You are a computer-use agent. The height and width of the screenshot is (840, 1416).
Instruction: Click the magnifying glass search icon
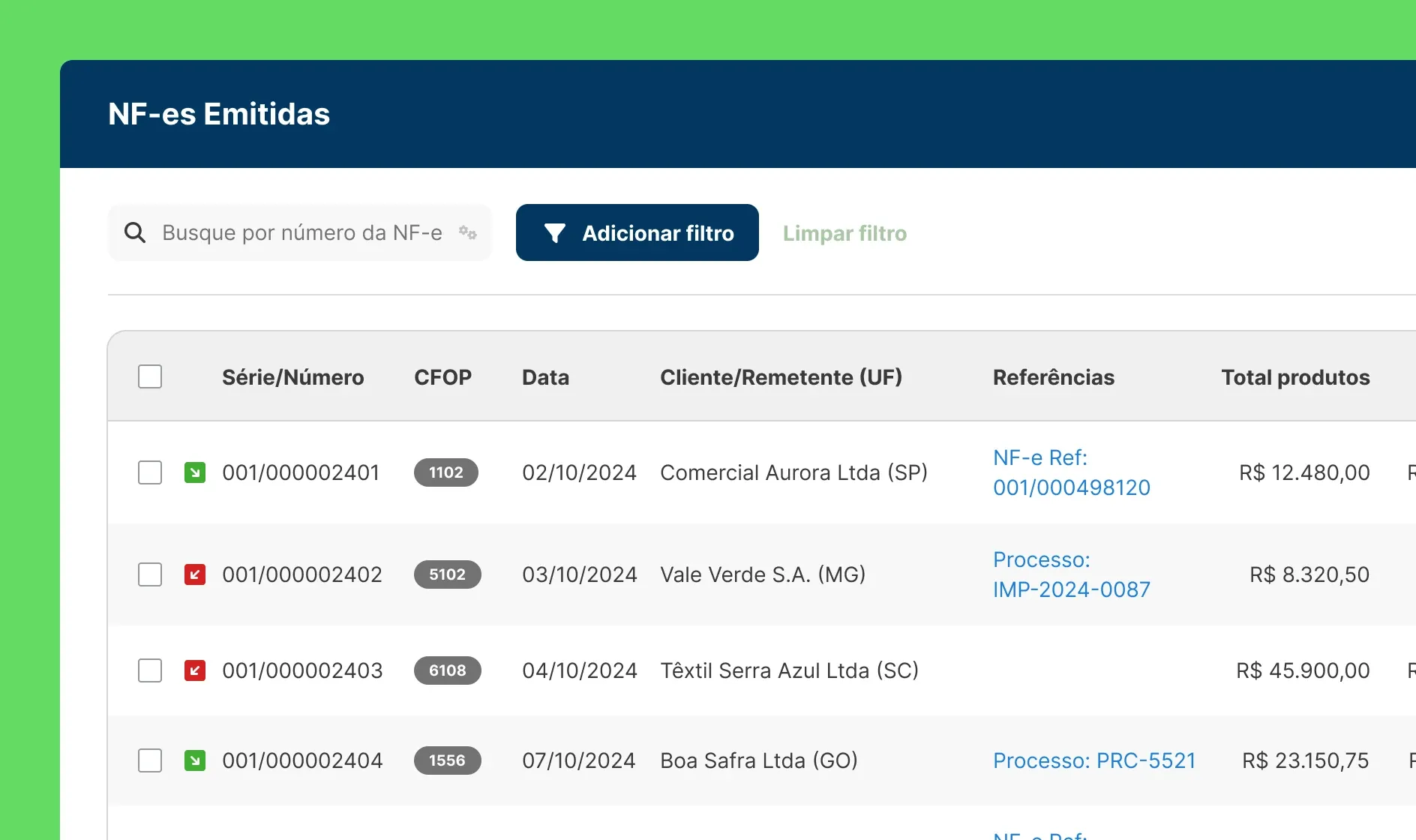[x=135, y=232]
